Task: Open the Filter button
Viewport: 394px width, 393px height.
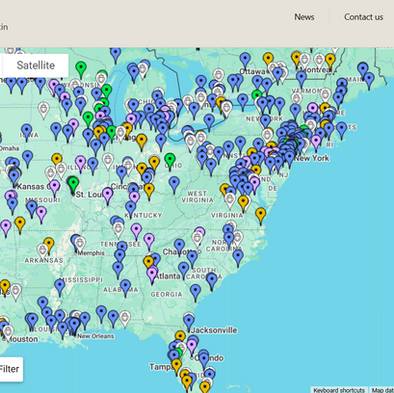Action: (10, 369)
